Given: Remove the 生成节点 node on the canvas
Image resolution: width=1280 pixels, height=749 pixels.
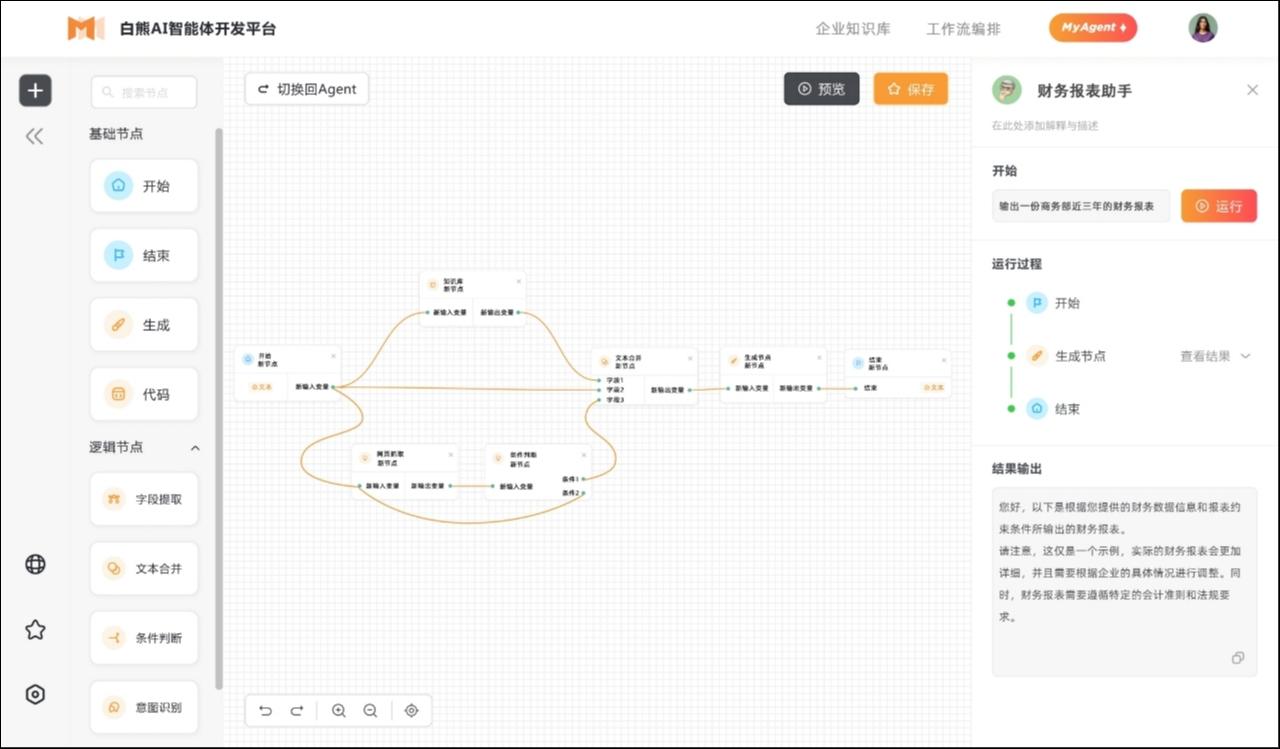Looking at the screenshot, I should tap(819, 357).
